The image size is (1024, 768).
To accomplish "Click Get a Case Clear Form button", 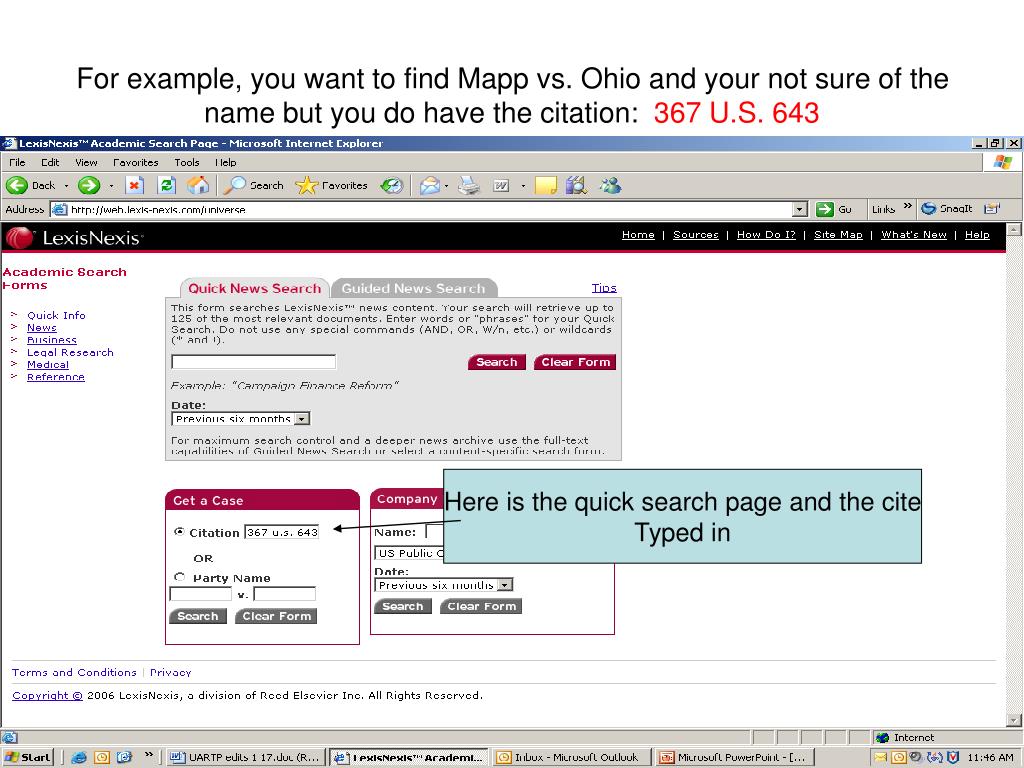I will (x=276, y=616).
